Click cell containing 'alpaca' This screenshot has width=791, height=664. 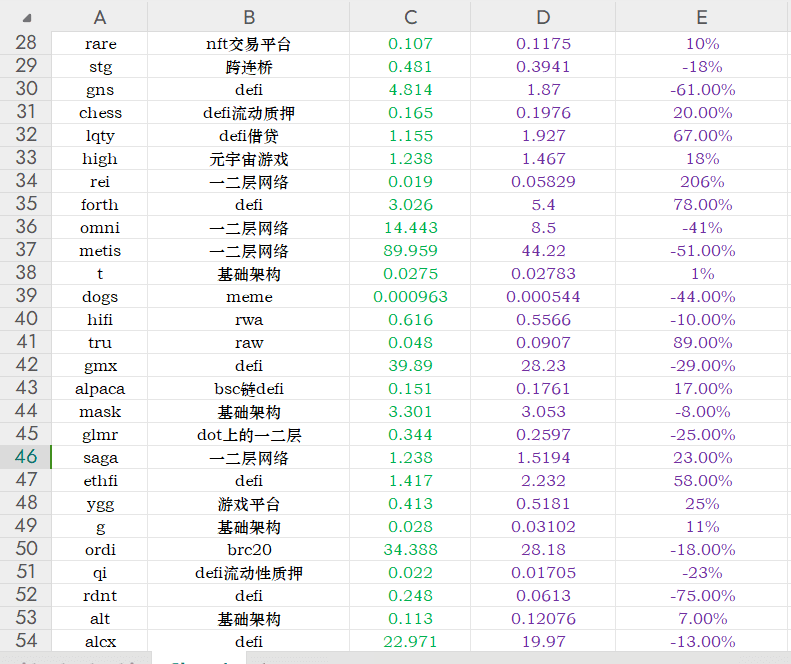tap(99, 389)
